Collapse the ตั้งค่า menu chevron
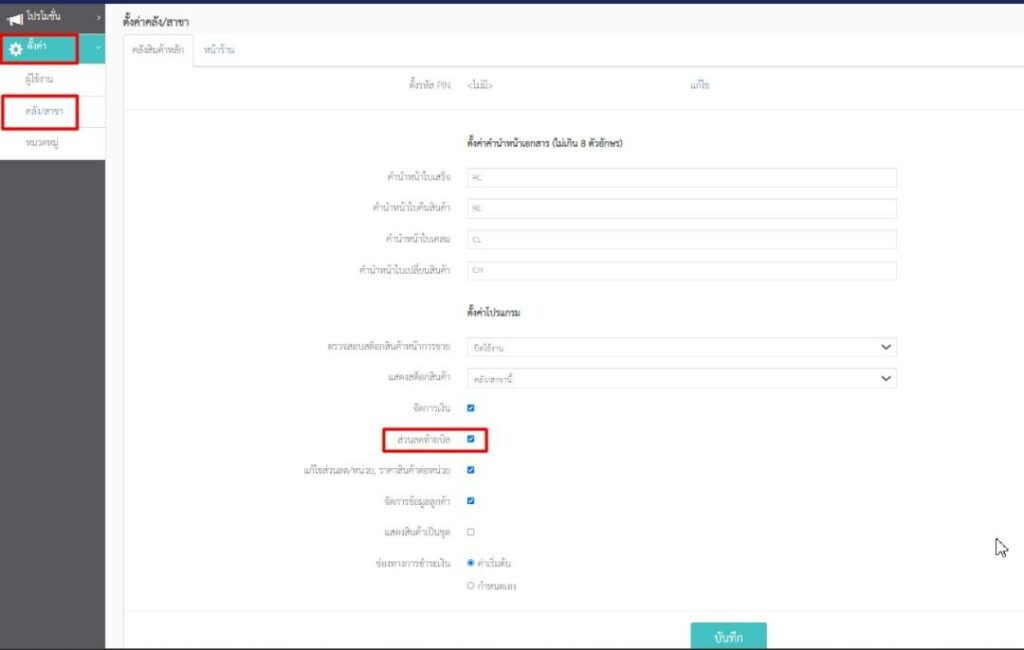 tap(98, 48)
